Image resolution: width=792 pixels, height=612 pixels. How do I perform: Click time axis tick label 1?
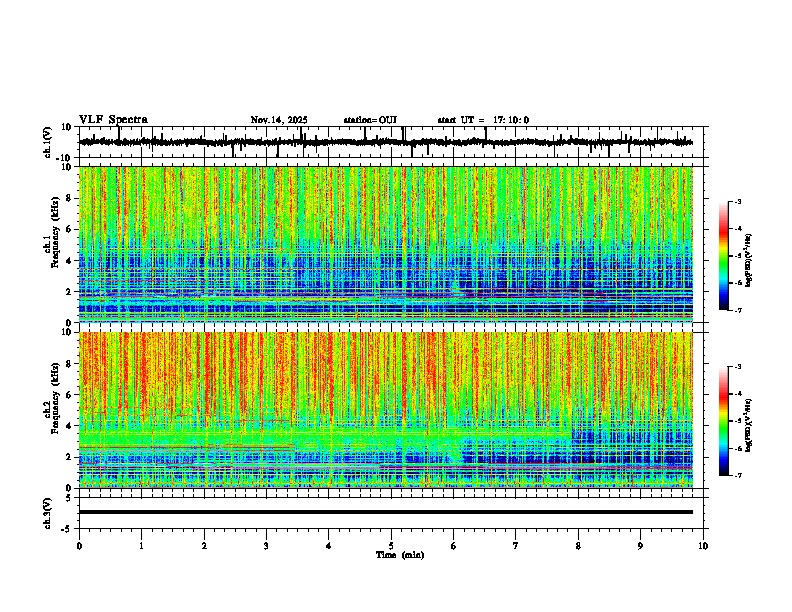pos(141,546)
